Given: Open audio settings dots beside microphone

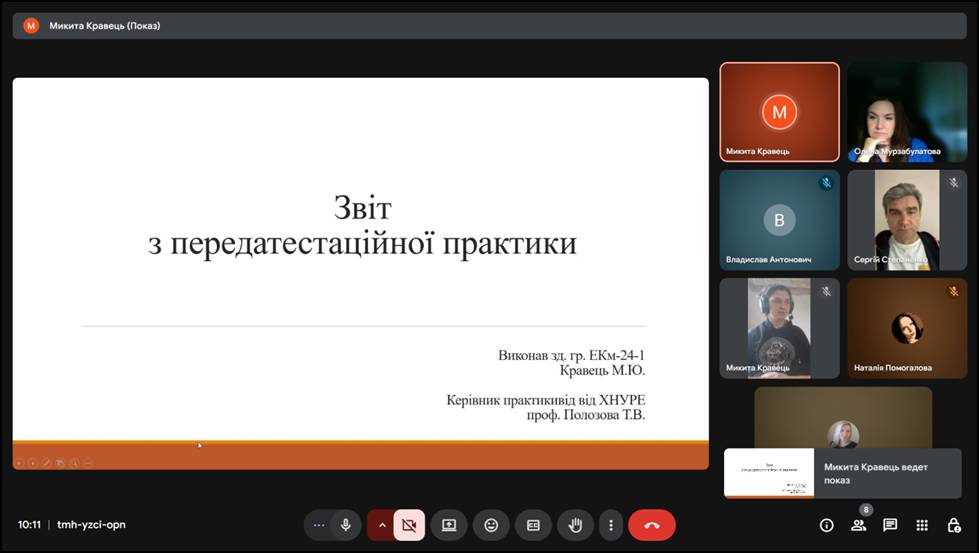Looking at the screenshot, I should [x=319, y=525].
